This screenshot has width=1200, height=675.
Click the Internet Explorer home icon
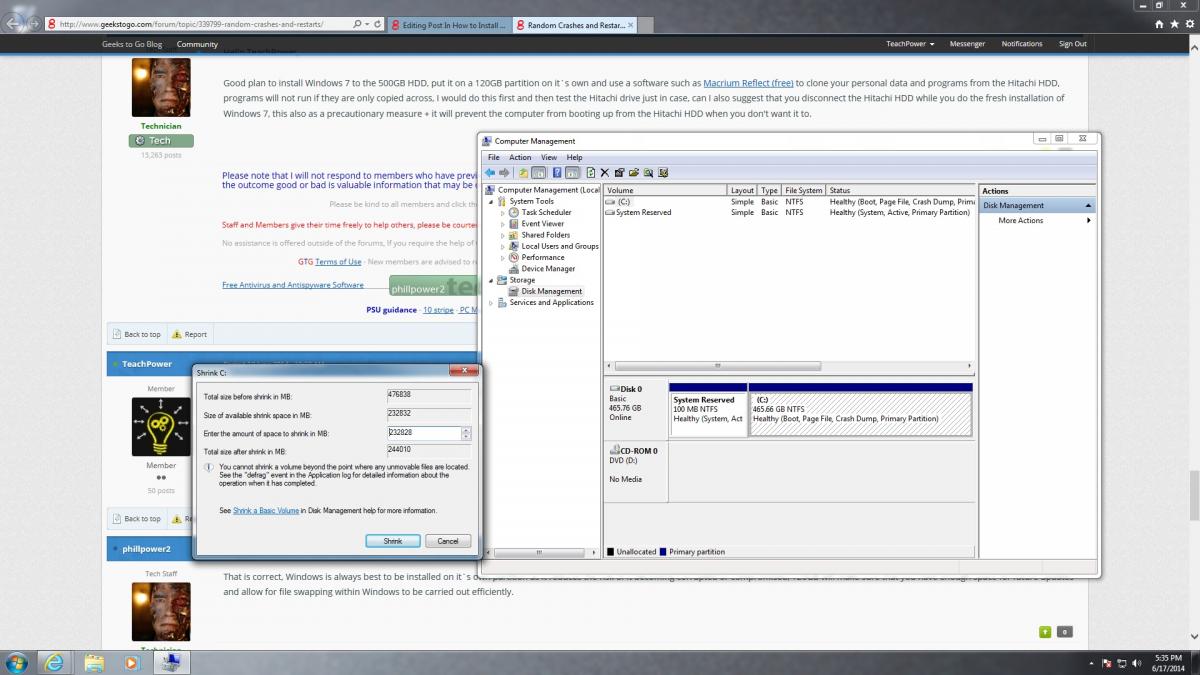coord(1160,23)
